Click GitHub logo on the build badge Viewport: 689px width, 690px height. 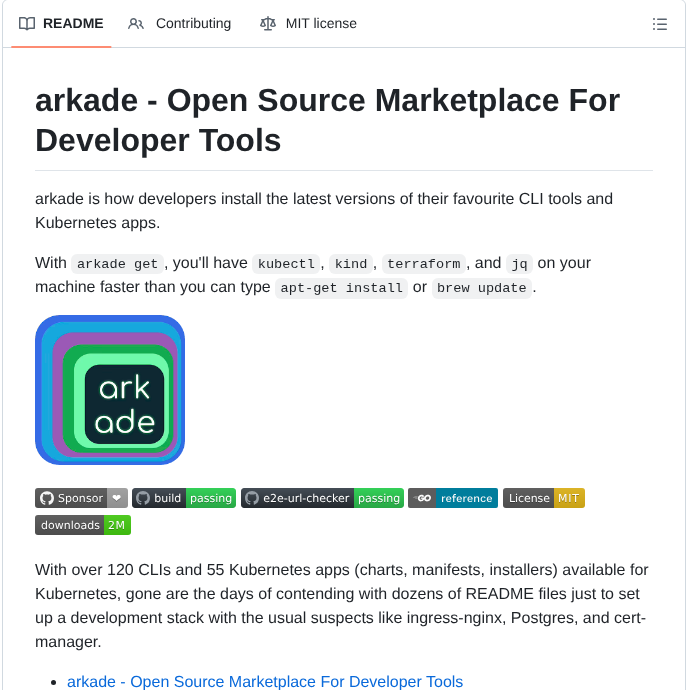point(143,498)
